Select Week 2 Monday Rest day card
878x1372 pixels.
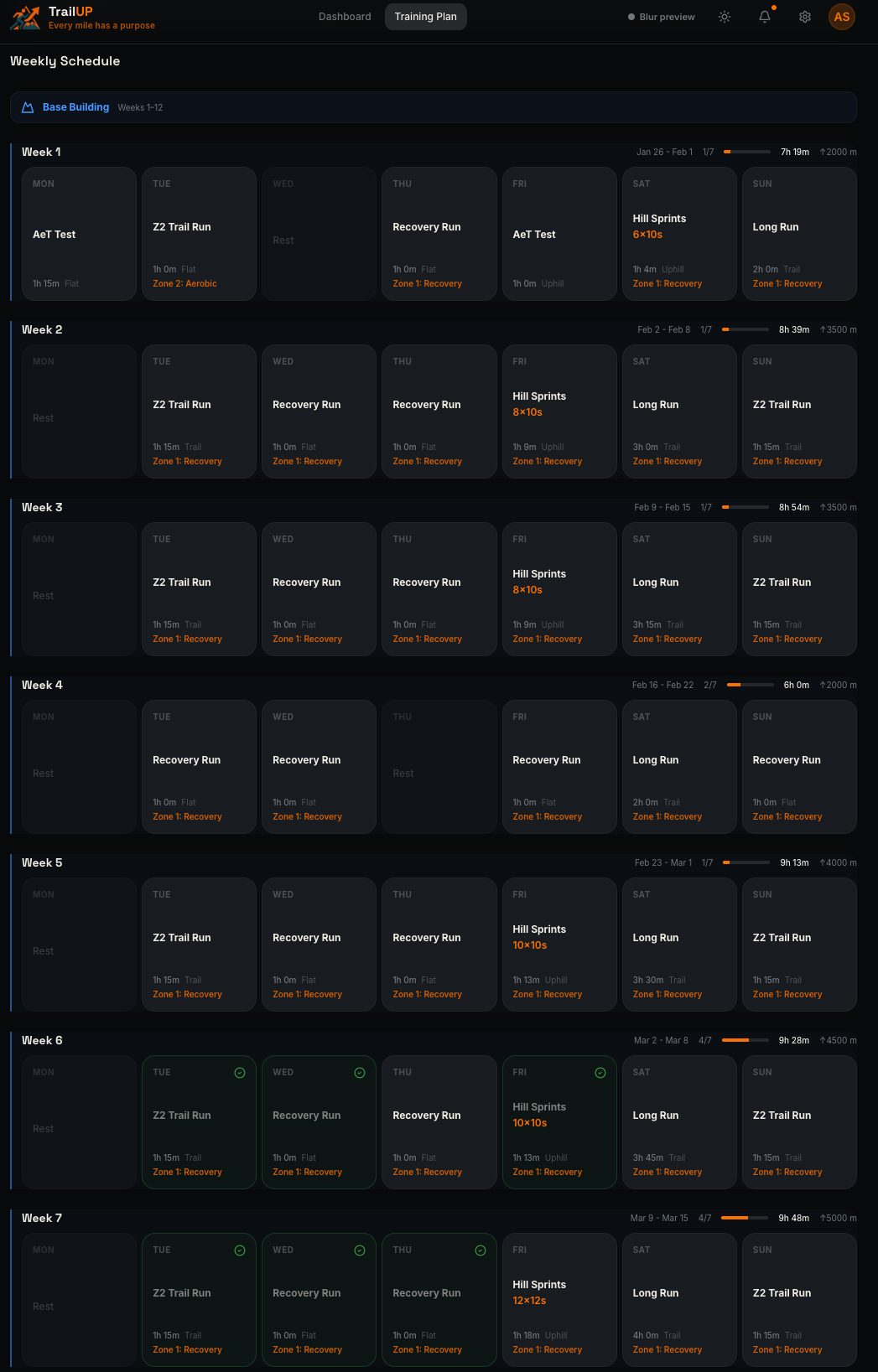click(79, 412)
